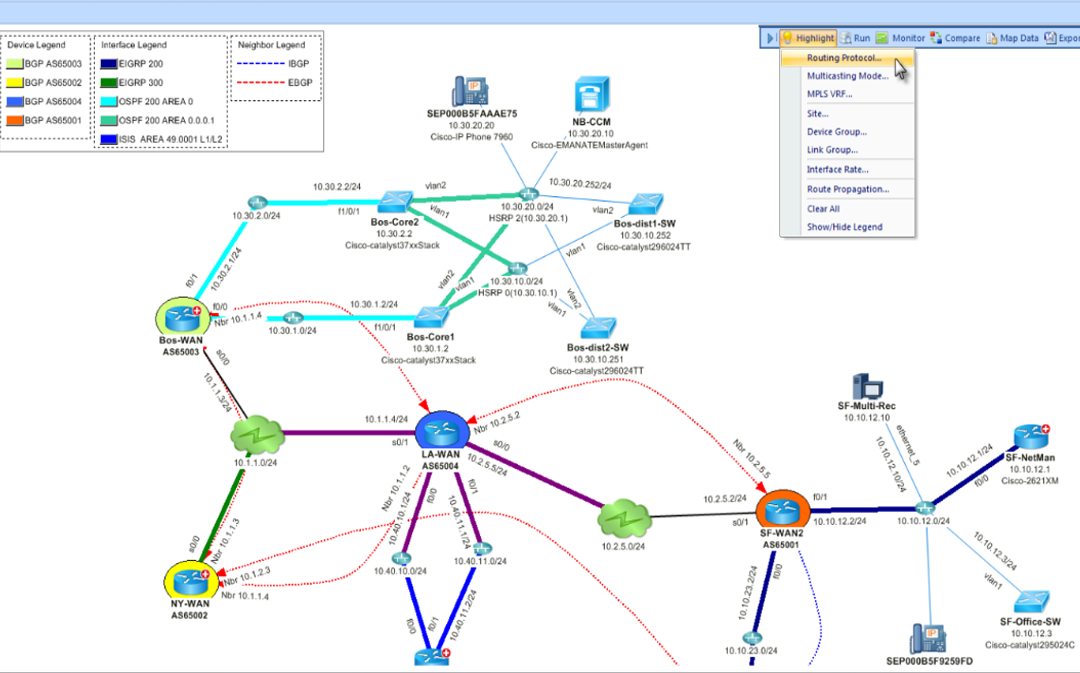Click the 10.10.23.0/24 LAN segment node
The height and width of the screenshot is (673, 1080).
tap(752, 638)
